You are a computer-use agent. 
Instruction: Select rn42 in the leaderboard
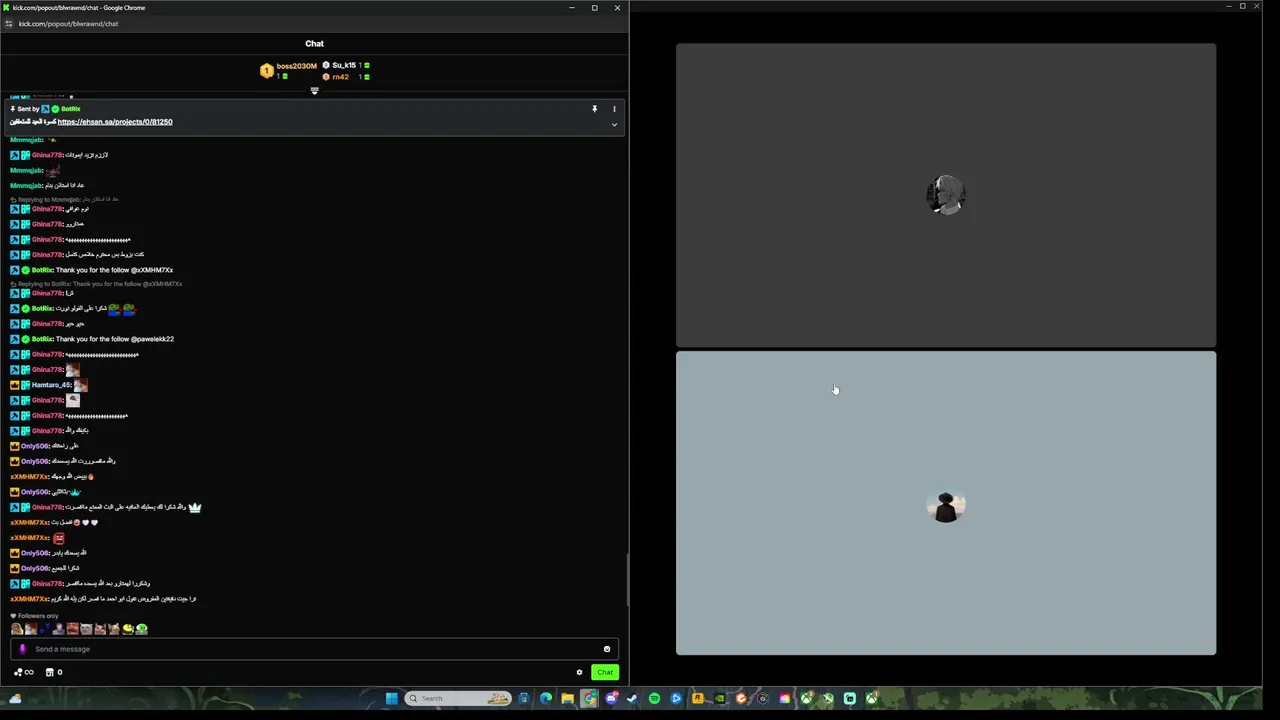tap(341, 77)
